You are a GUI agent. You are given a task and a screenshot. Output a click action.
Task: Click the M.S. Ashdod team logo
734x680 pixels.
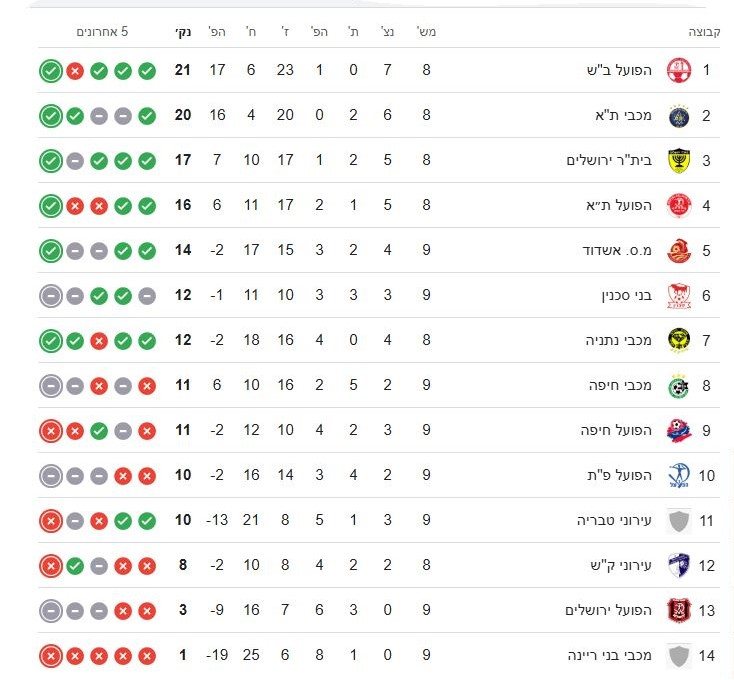[679, 251]
